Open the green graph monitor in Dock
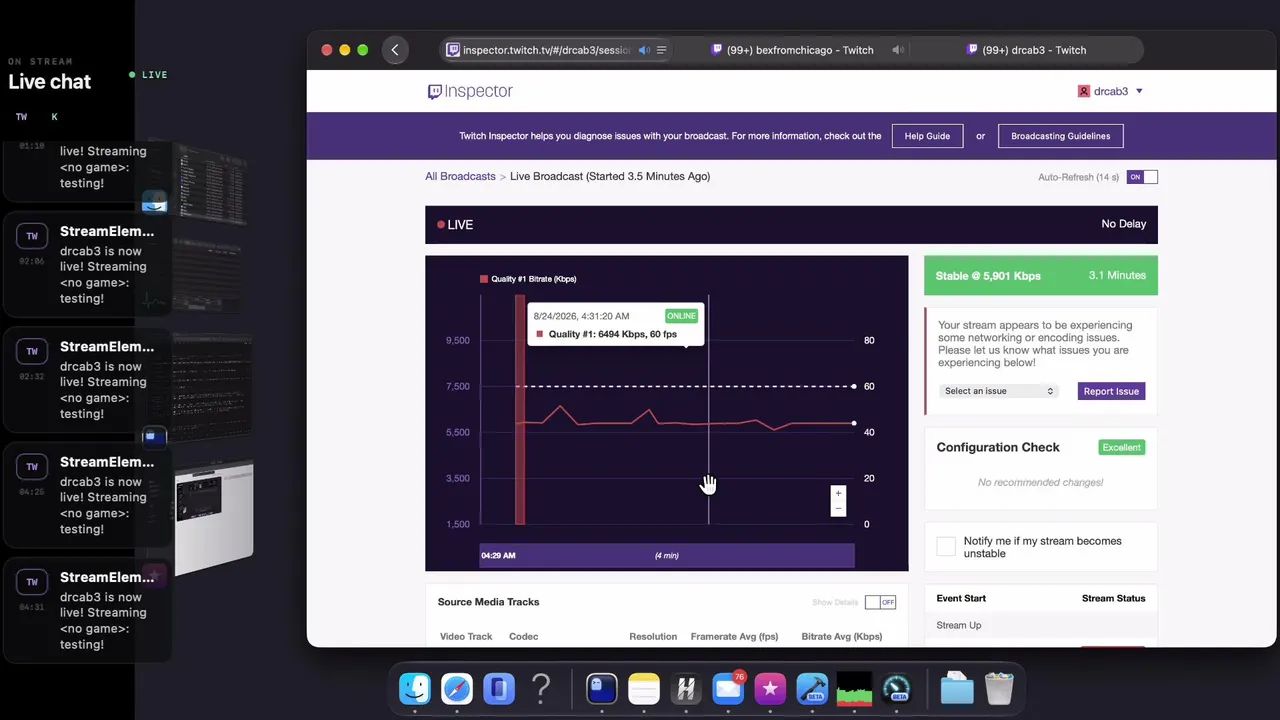1280x720 pixels. 854,688
